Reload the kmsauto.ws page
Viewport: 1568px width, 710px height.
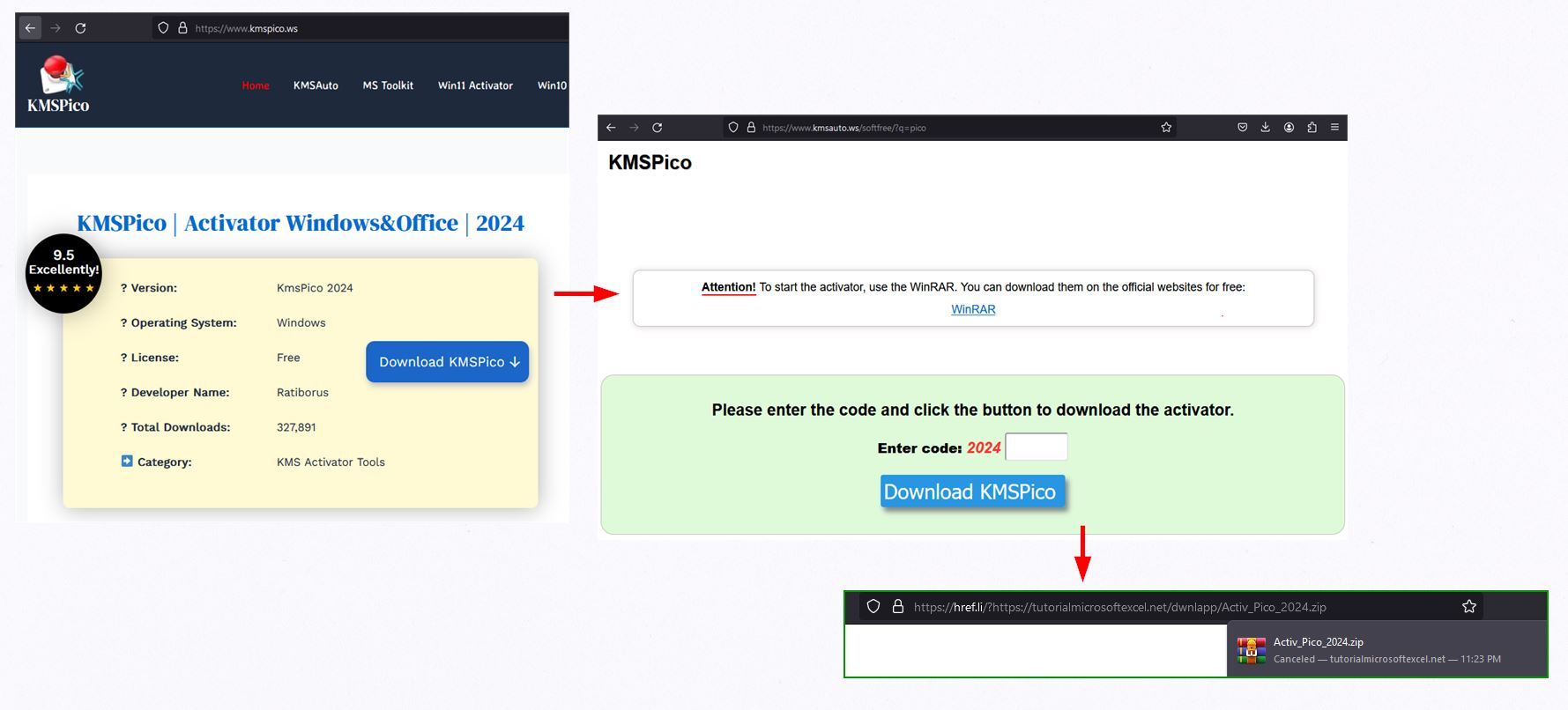(658, 128)
